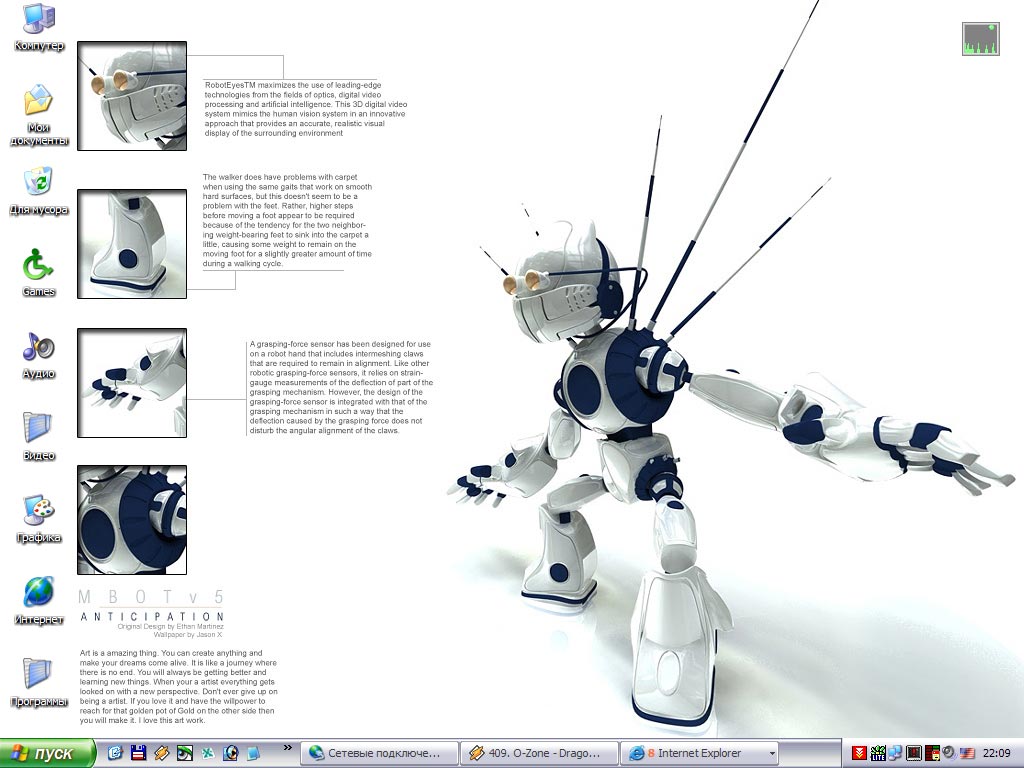The width and height of the screenshot is (1024, 768).
Task: Click the dark monitor tray icon
Action: pos(914,753)
